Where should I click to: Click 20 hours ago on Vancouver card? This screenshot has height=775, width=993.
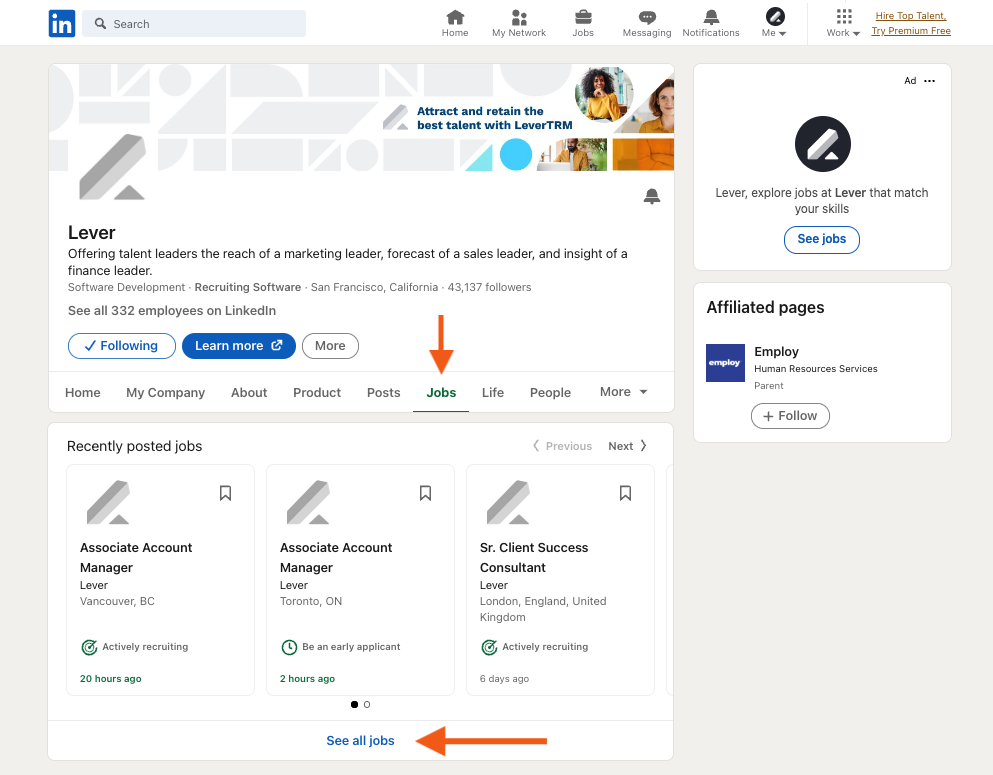click(110, 679)
